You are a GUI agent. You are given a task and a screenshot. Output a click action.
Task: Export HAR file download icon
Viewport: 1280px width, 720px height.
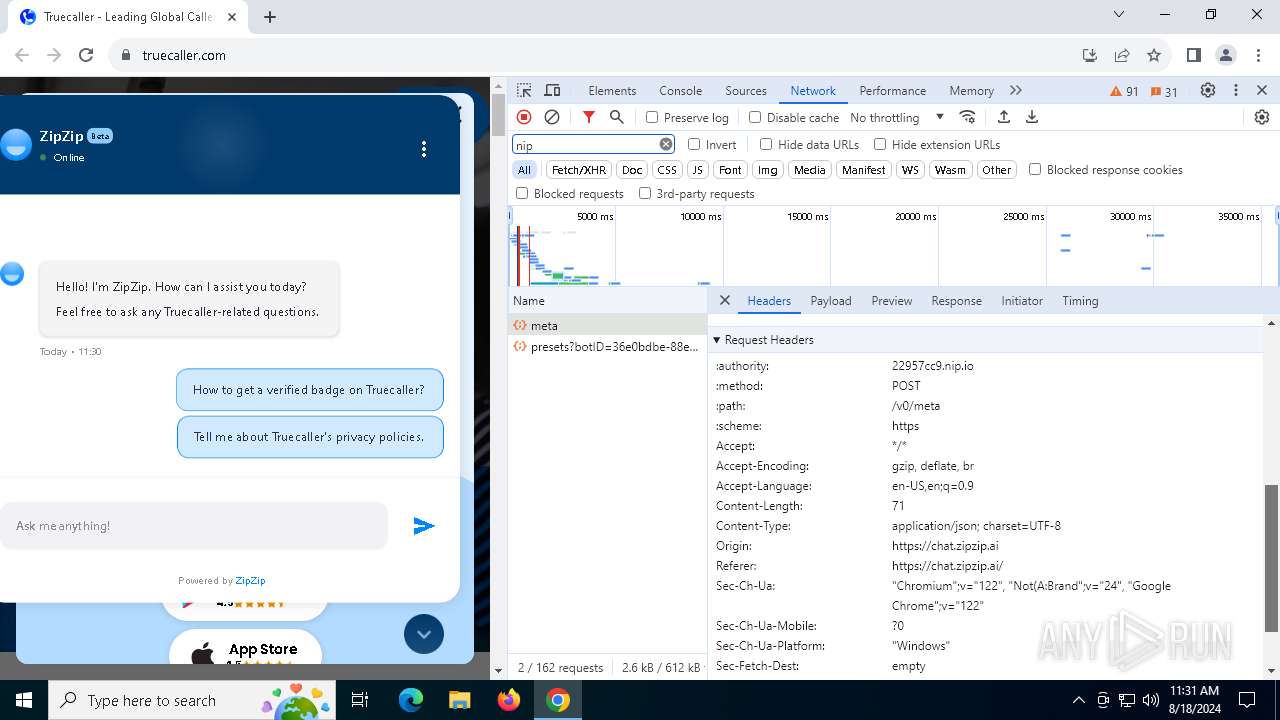coord(1032,117)
